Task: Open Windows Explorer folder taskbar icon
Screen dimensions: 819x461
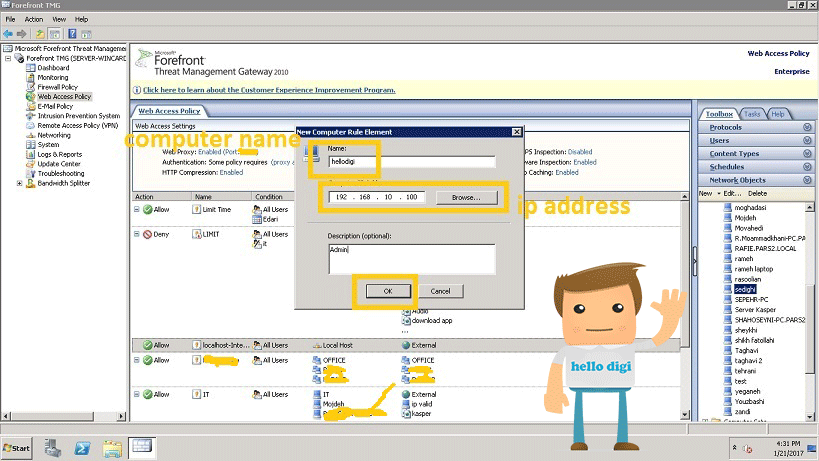Action: 112,448
